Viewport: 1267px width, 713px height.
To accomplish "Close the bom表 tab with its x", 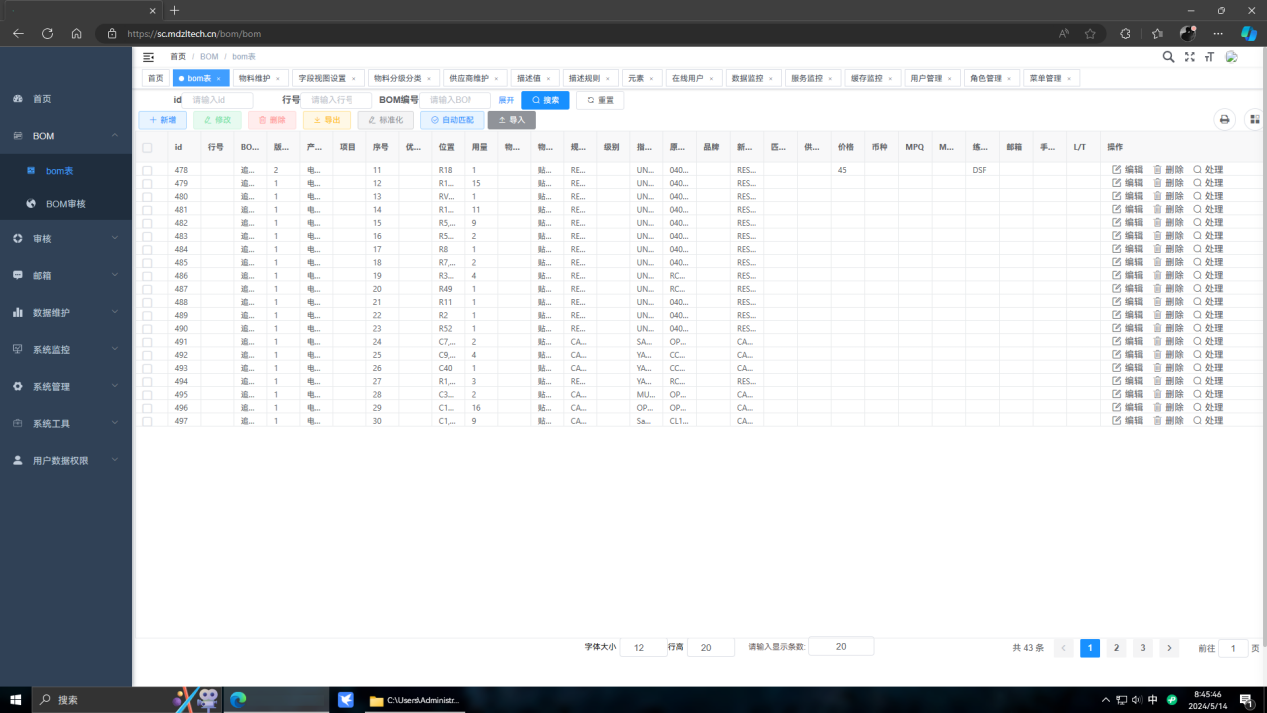I will tap(219, 78).
